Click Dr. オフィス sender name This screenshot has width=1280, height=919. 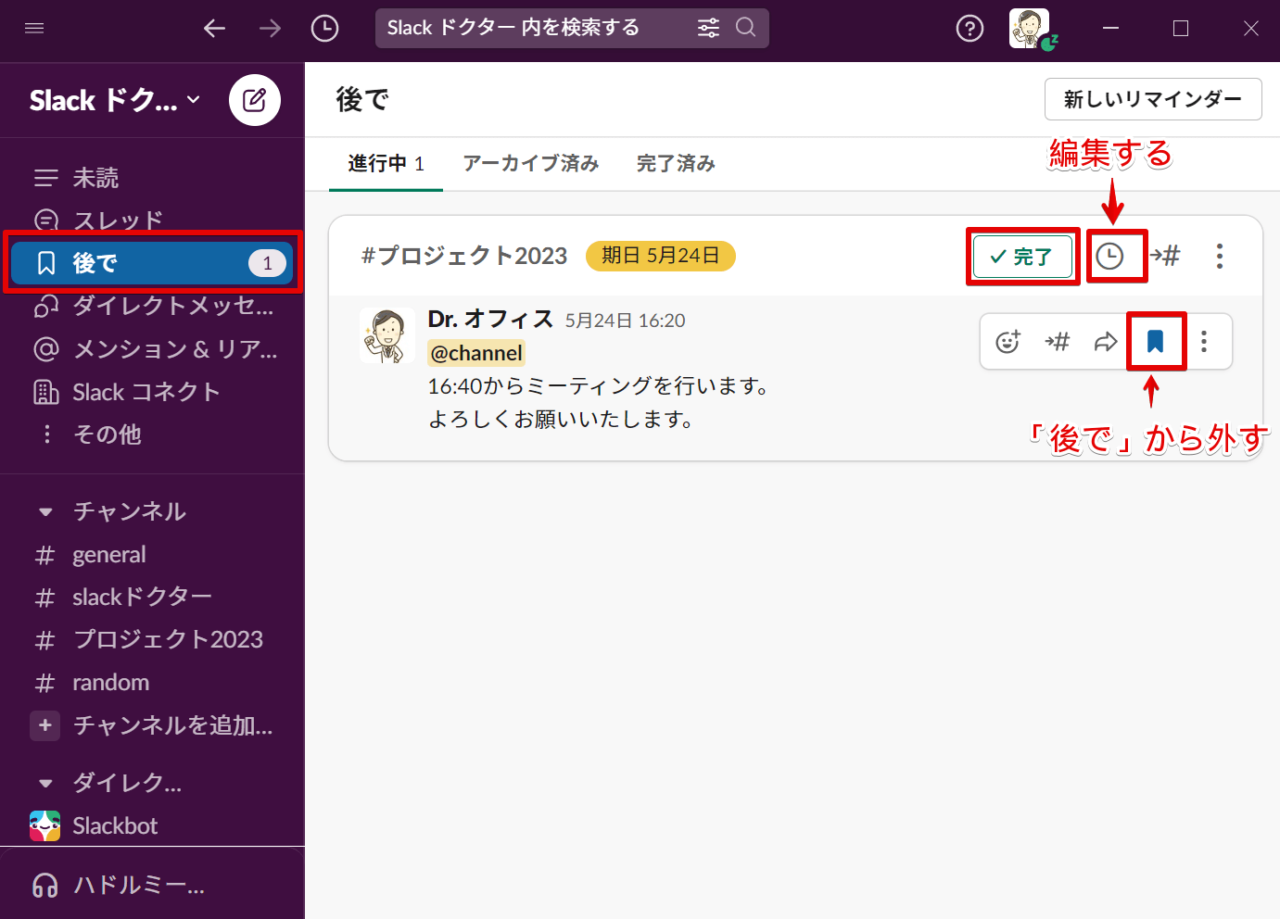490,319
